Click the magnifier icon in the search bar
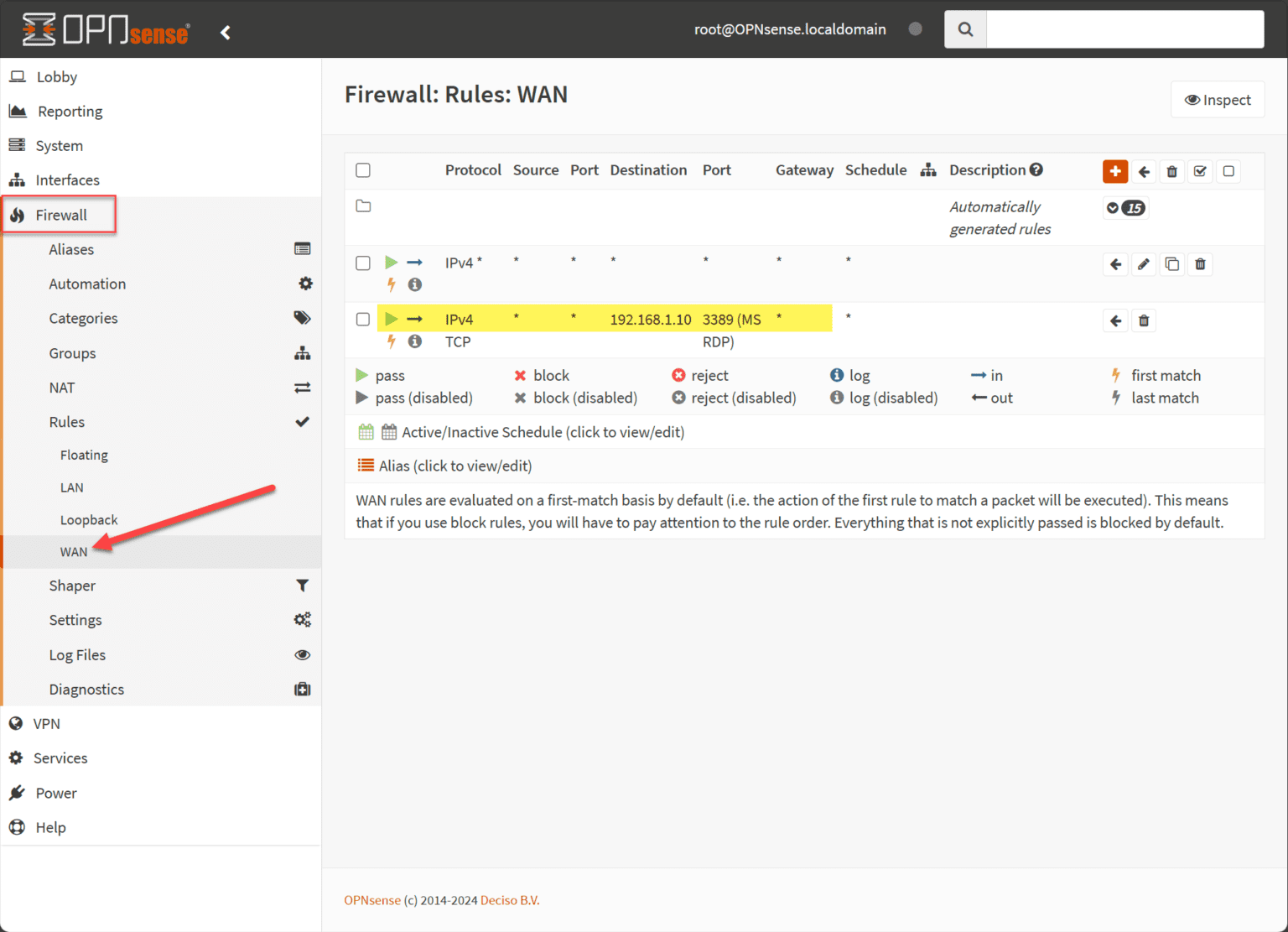 (964, 29)
